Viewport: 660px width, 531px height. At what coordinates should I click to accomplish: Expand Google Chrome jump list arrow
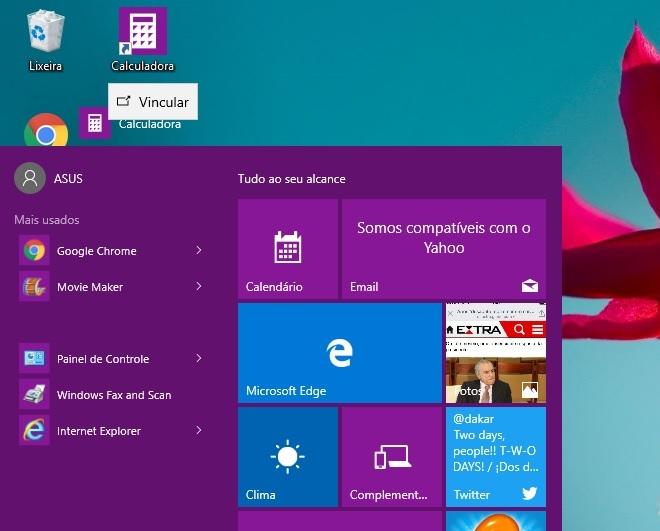199,250
